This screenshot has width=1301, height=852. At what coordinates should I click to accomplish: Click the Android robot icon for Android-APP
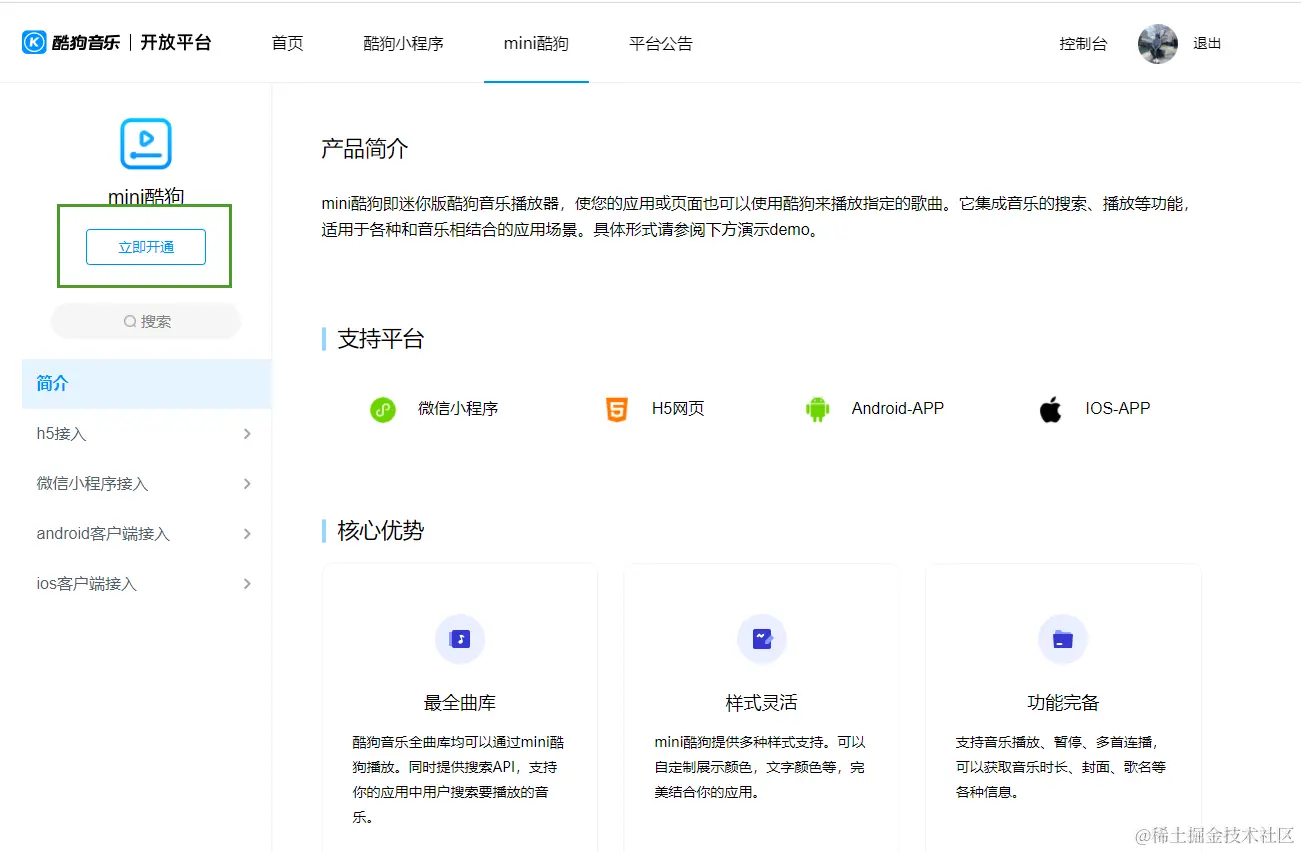818,408
